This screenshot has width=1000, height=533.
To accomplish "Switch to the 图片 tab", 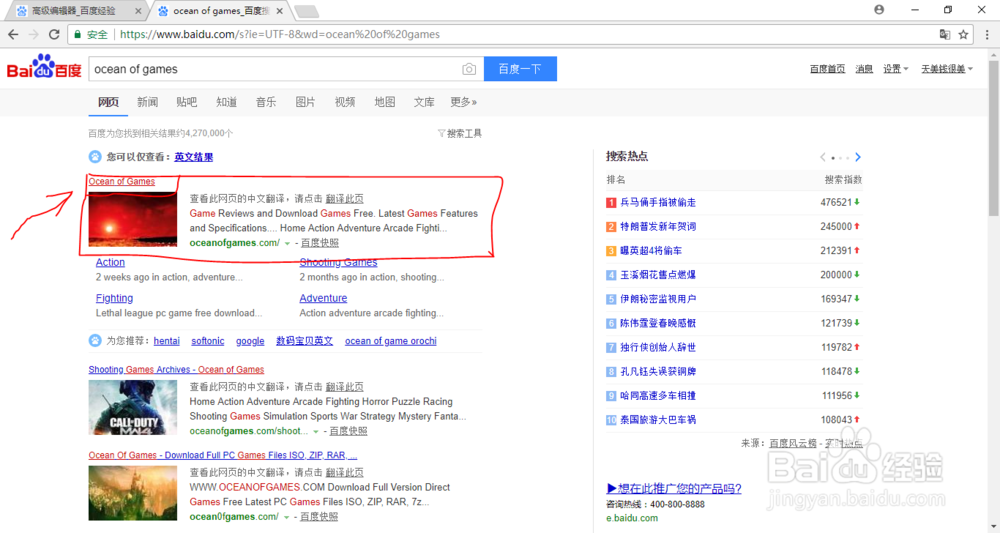I will (x=305, y=102).
